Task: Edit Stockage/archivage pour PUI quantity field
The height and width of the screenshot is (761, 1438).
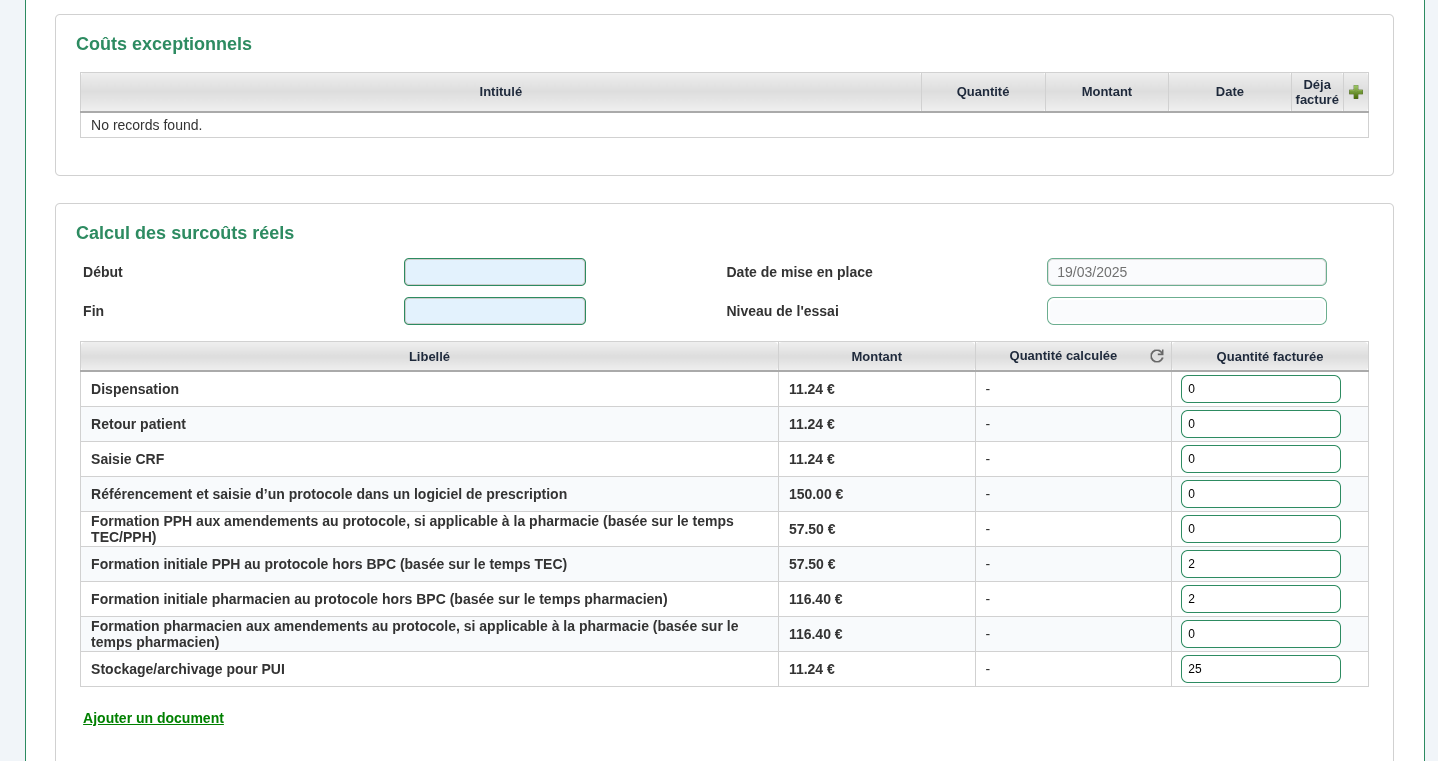Action: [x=1260, y=669]
